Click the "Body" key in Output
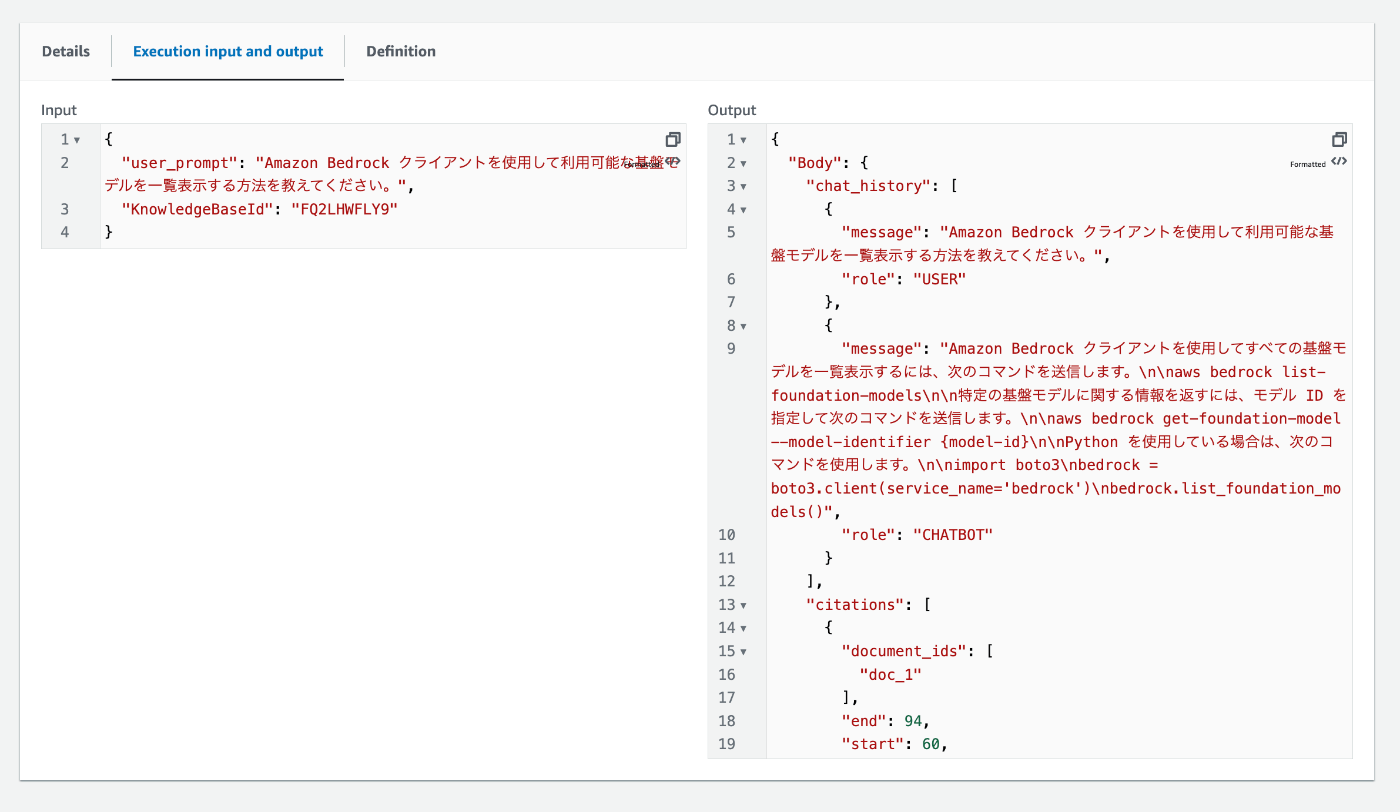Image resolution: width=1400 pixels, height=812 pixels. (815, 163)
